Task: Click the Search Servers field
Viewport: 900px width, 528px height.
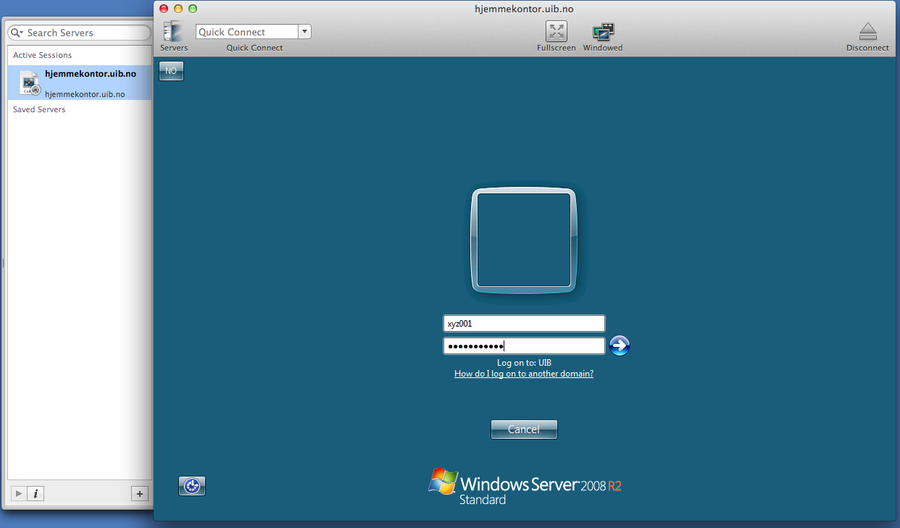Action: (85, 33)
